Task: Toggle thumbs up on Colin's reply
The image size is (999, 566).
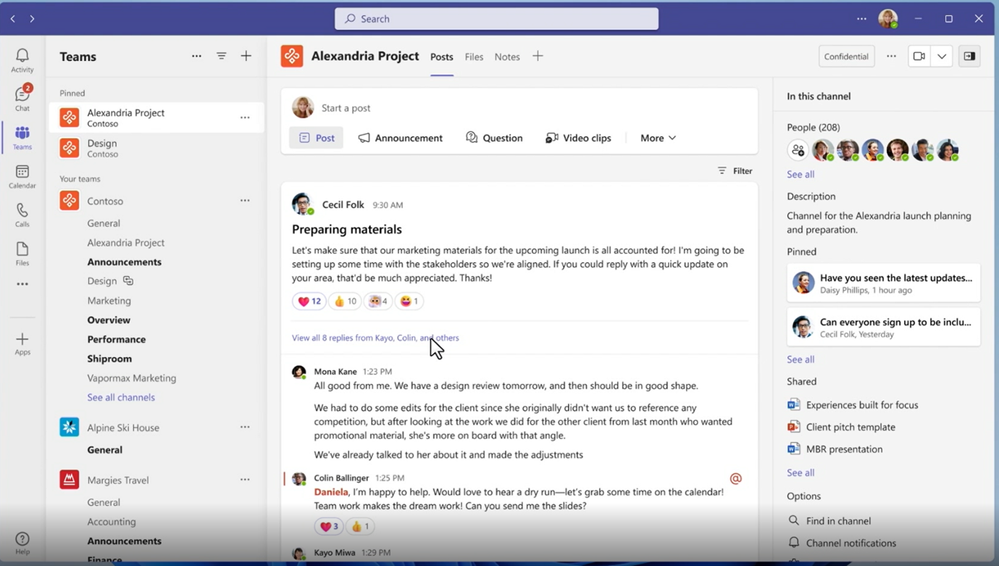Action: (x=360, y=526)
